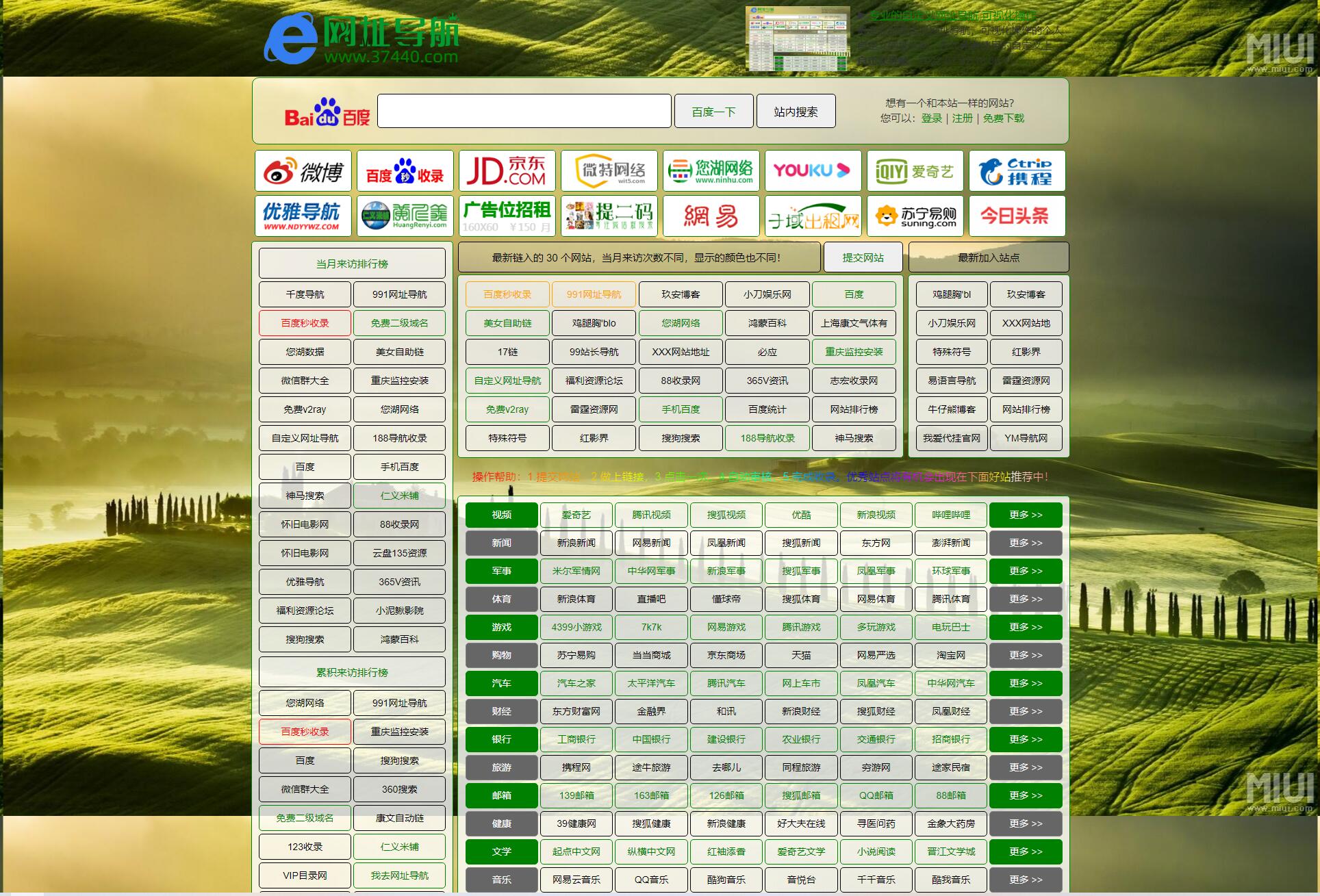Click the Baidu 百度 logo

327,112
